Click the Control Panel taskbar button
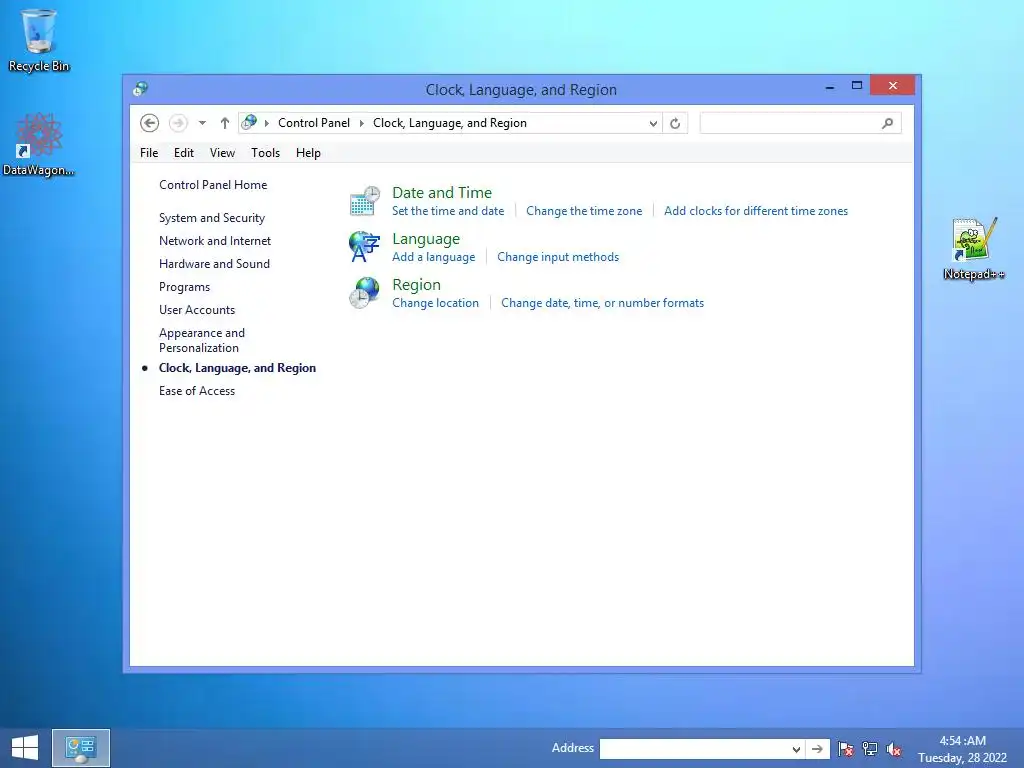The width and height of the screenshot is (1024, 768). (x=81, y=747)
